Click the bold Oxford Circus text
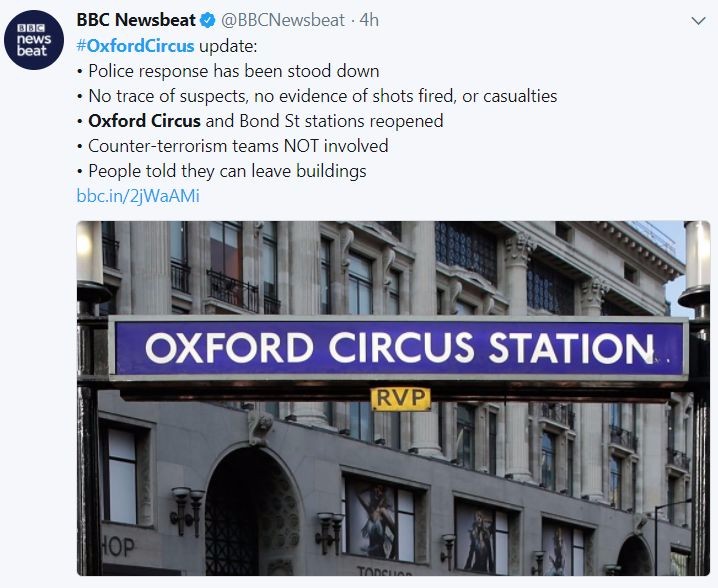The width and height of the screenshot is (718, 588). click(x=144, y=121)
